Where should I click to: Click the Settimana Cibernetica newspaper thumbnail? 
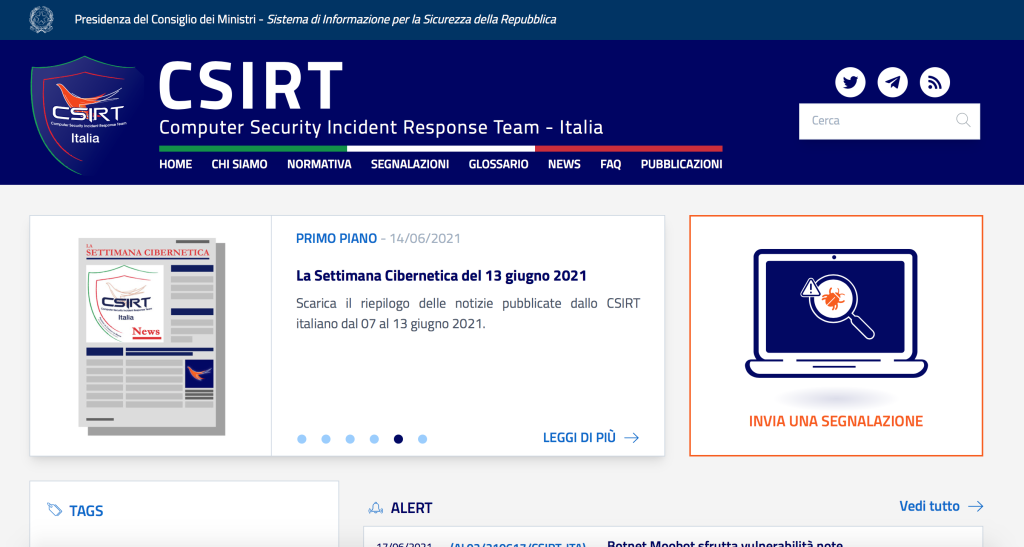tap(152, 336)
